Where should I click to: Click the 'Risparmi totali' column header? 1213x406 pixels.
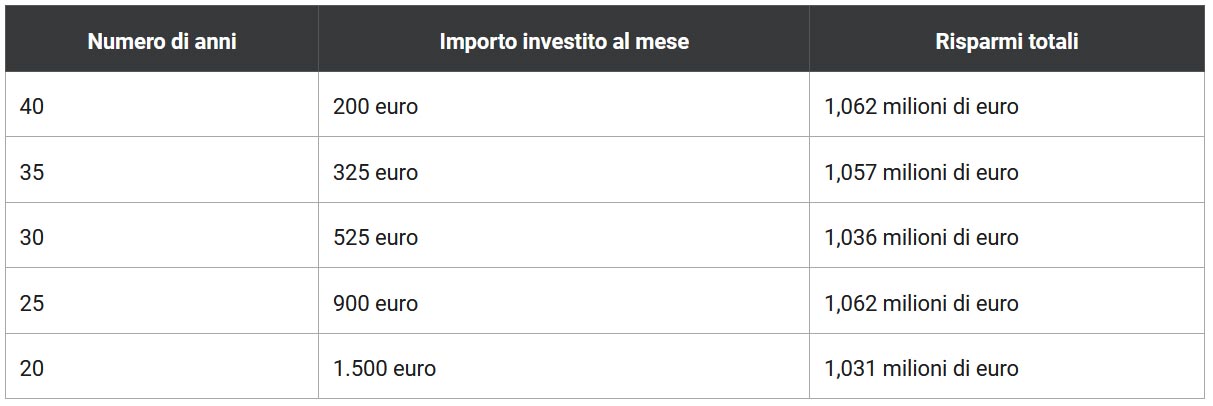pos(1006,42)
